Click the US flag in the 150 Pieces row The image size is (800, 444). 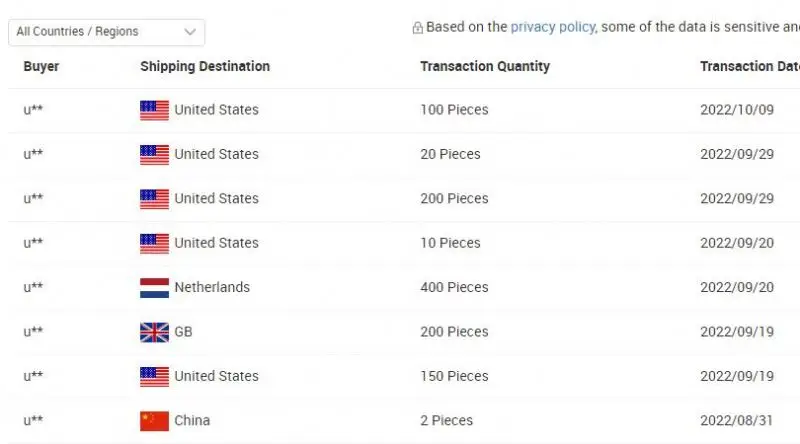click(154, 377)
